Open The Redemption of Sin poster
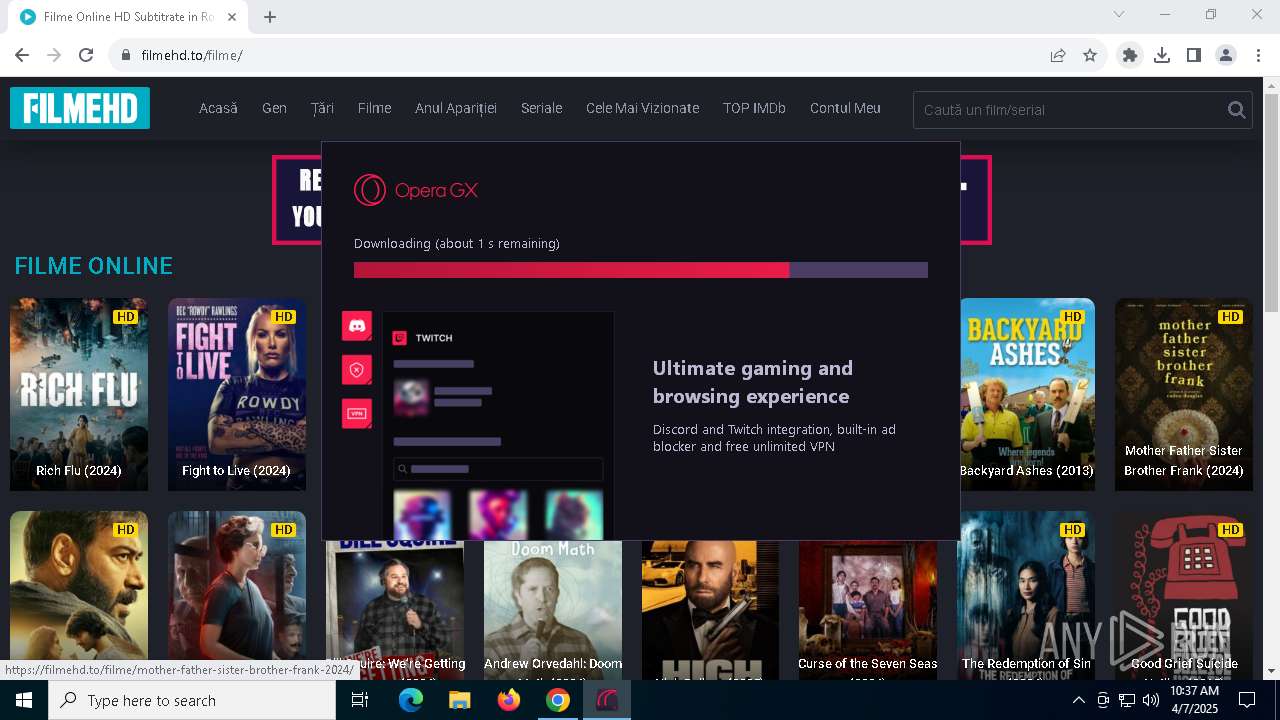The width and height of the screenshot is (1280, 720). coord(1026,596)
